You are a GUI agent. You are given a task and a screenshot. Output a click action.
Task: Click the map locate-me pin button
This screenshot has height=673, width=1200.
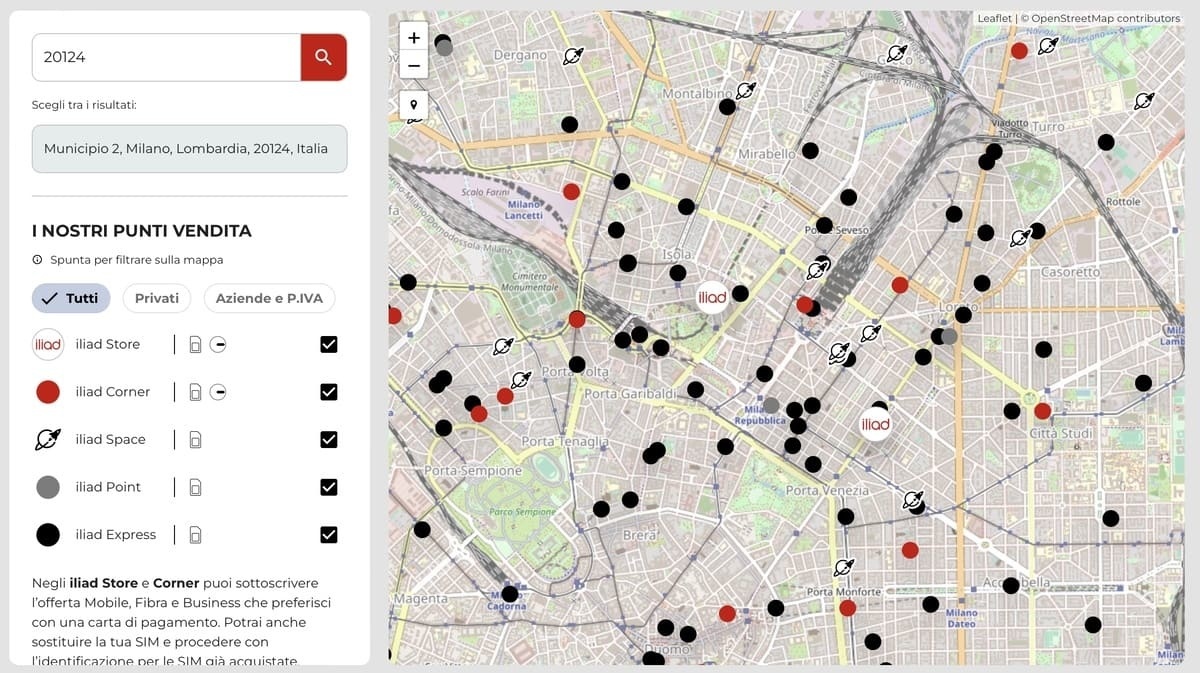click(x=414, y=105)
